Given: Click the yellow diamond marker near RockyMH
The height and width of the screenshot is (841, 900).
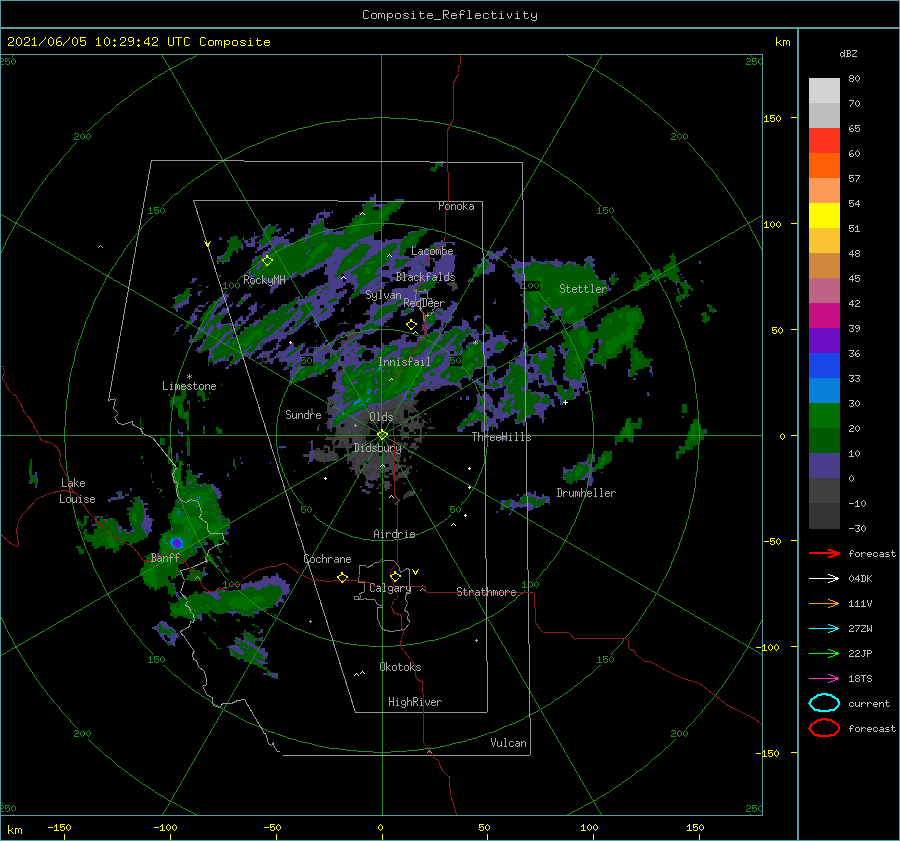Looking at the screenshot, I should 267,261.
